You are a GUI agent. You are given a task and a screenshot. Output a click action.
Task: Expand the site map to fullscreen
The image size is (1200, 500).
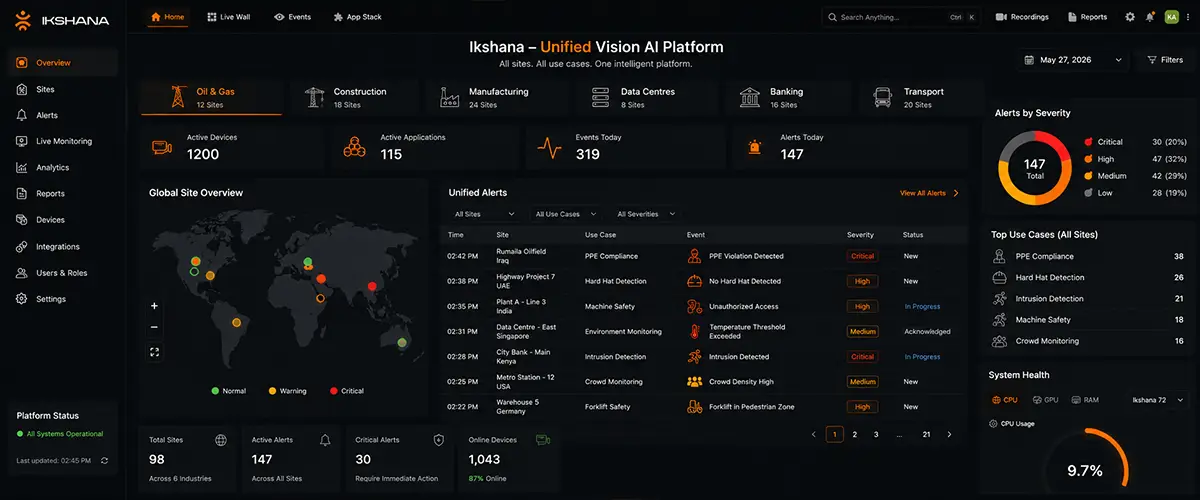tap(154, 351)
